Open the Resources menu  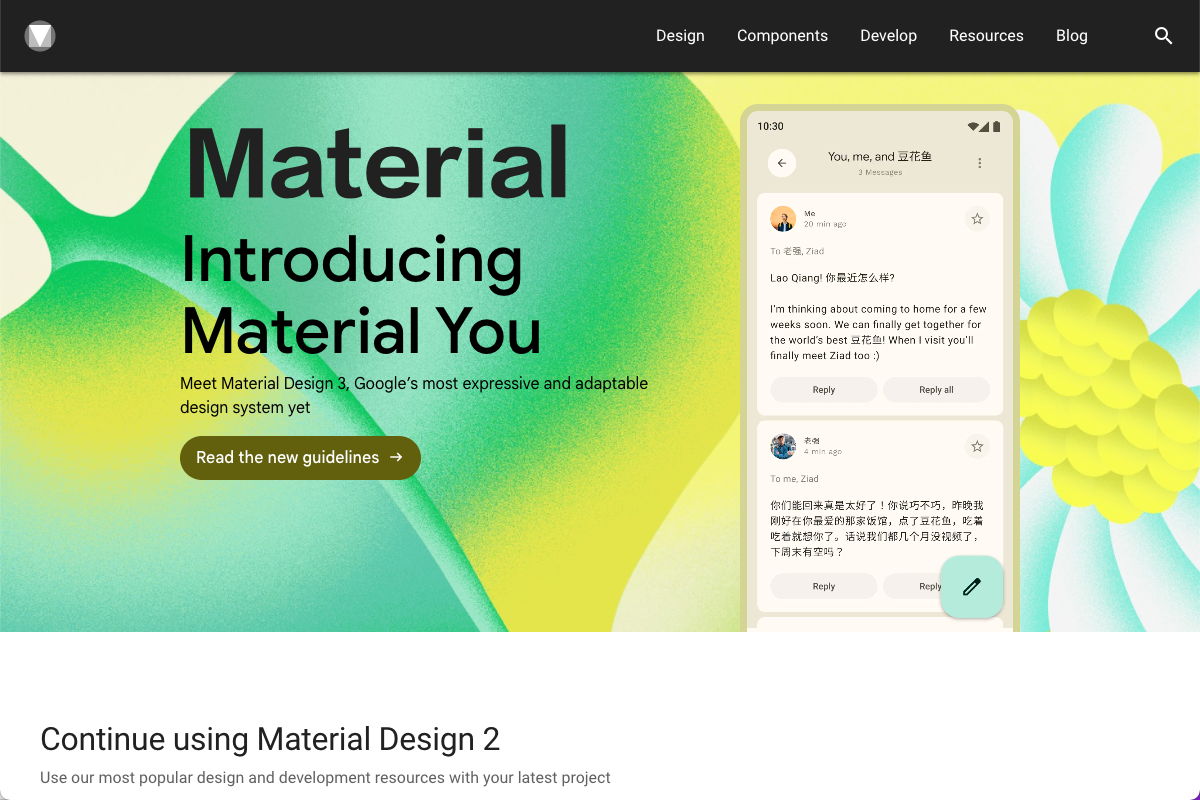(986, 36)
